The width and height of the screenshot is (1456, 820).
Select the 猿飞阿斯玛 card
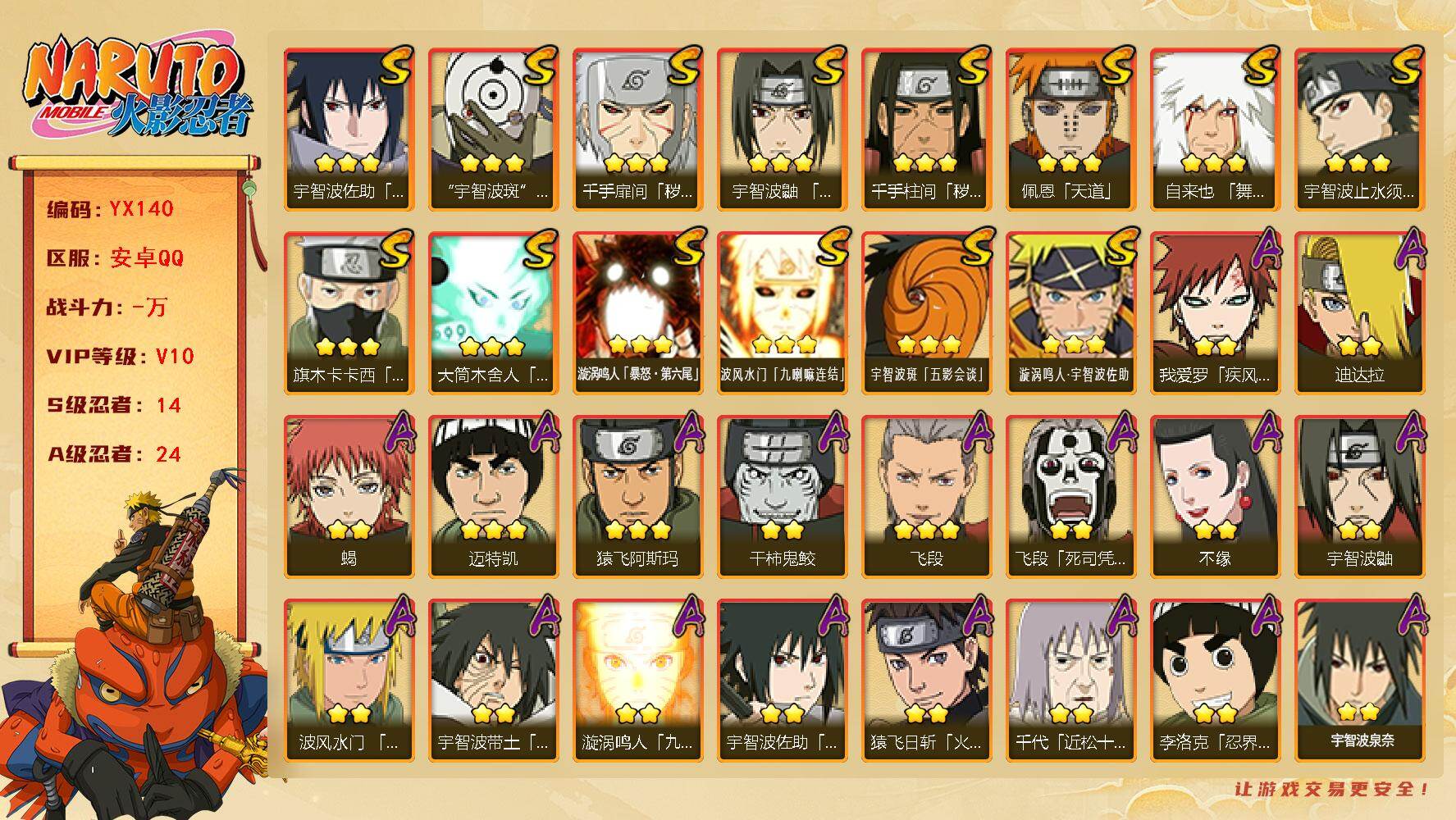[637, 497]
